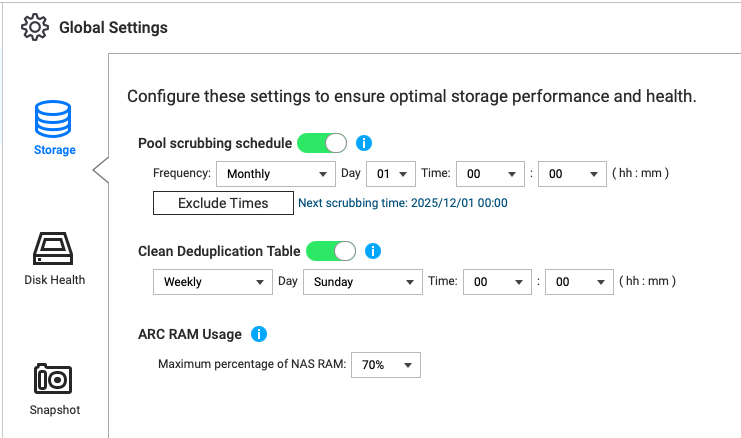Open the deduplication Sunday day dropdown
The height and width of the screenshot is (438, 741).
[x=361, y=282]
